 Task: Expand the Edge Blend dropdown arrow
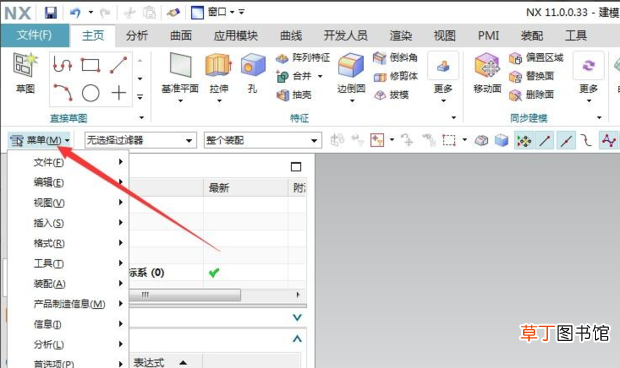(x=352, y=101)
